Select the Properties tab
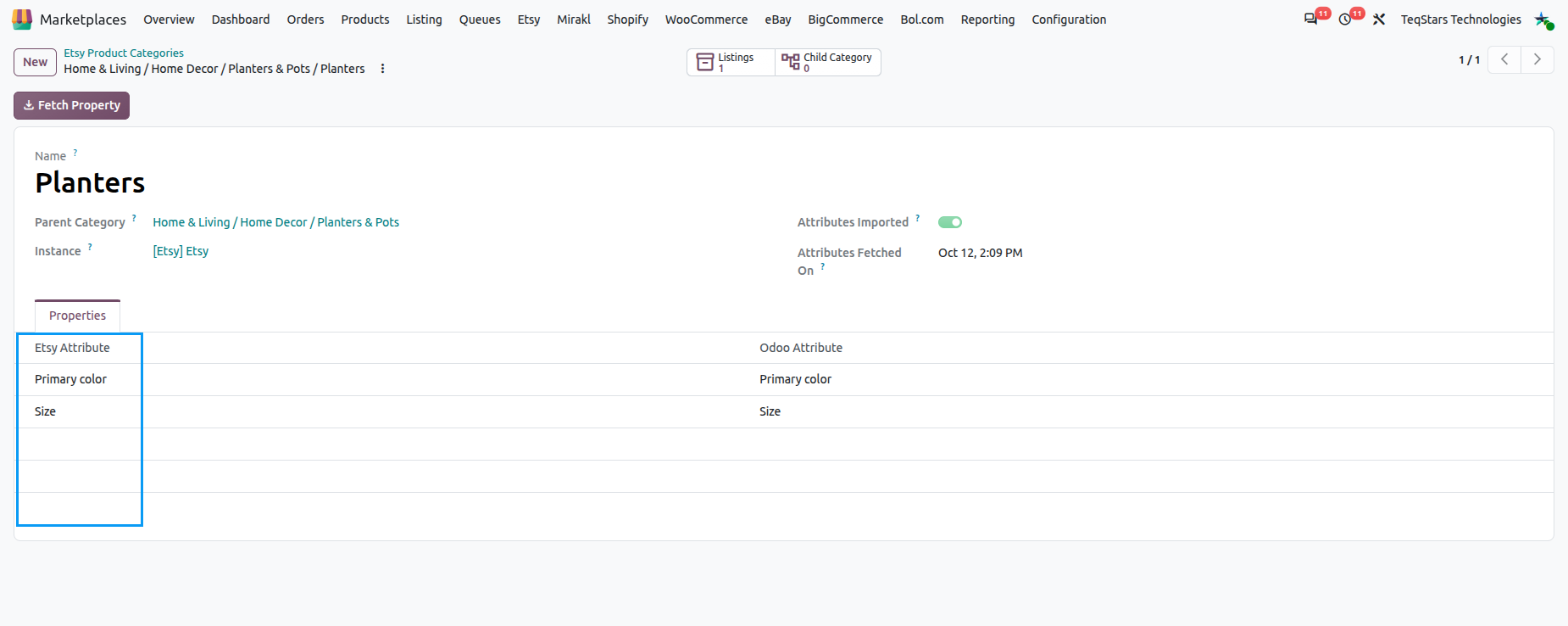The height and width of the screenshot is (626, 1568). [x=77, y=316]
